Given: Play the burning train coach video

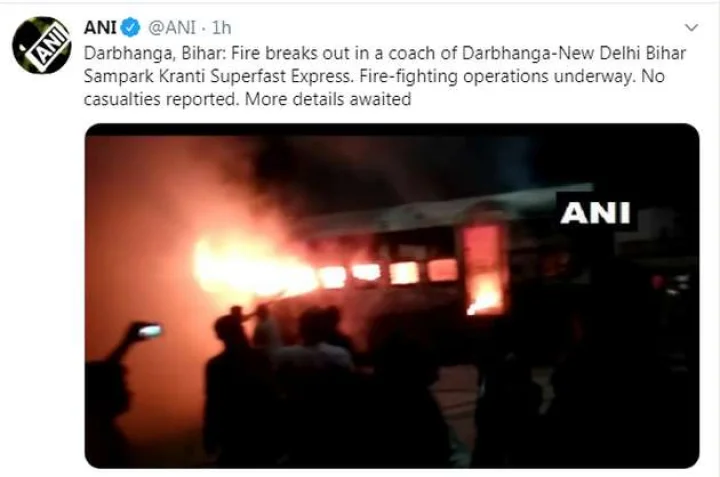Looking at the screenshot, I should [392, 296].
